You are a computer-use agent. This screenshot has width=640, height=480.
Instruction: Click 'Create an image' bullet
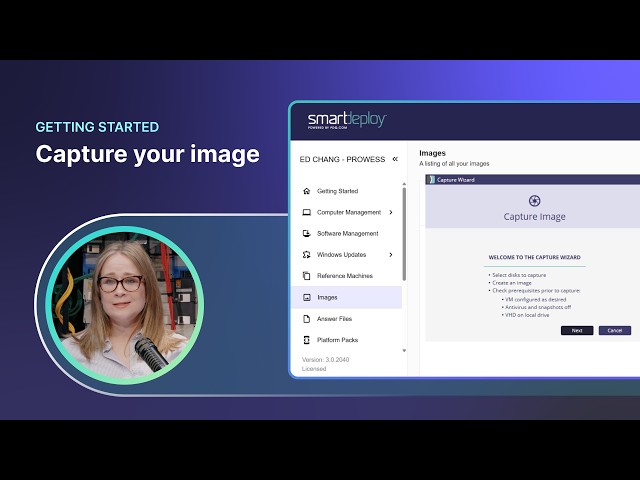point(511,283)
